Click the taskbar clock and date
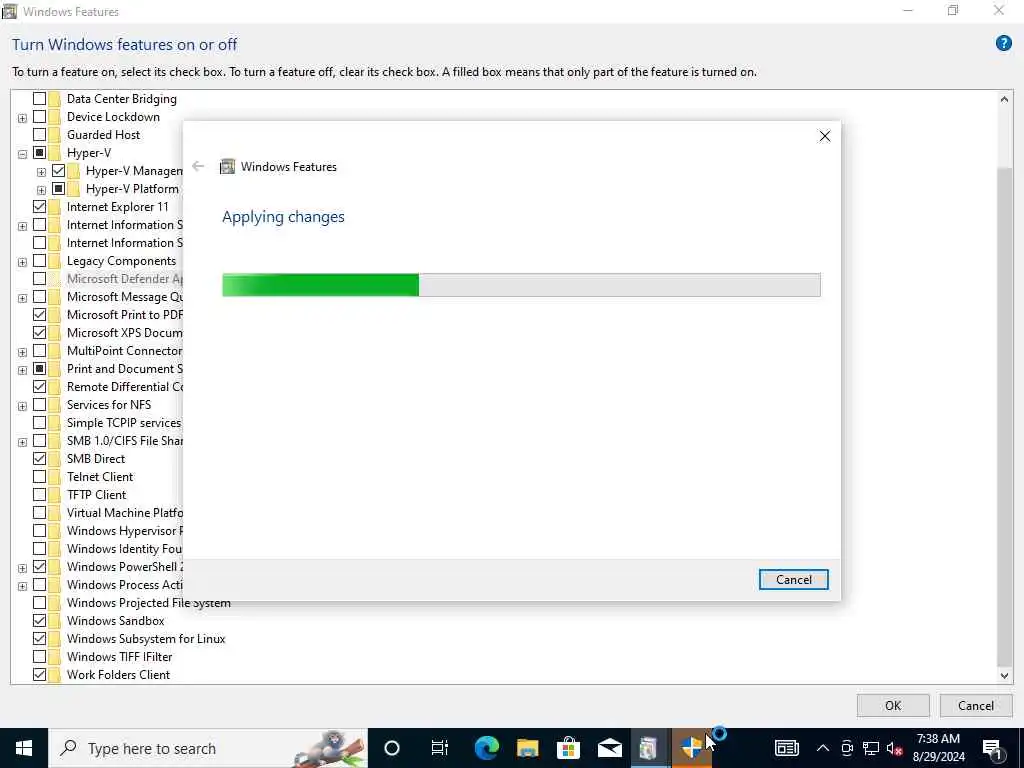The height and width of the screenshot is (768, 1024). click(x=938, y=748)
